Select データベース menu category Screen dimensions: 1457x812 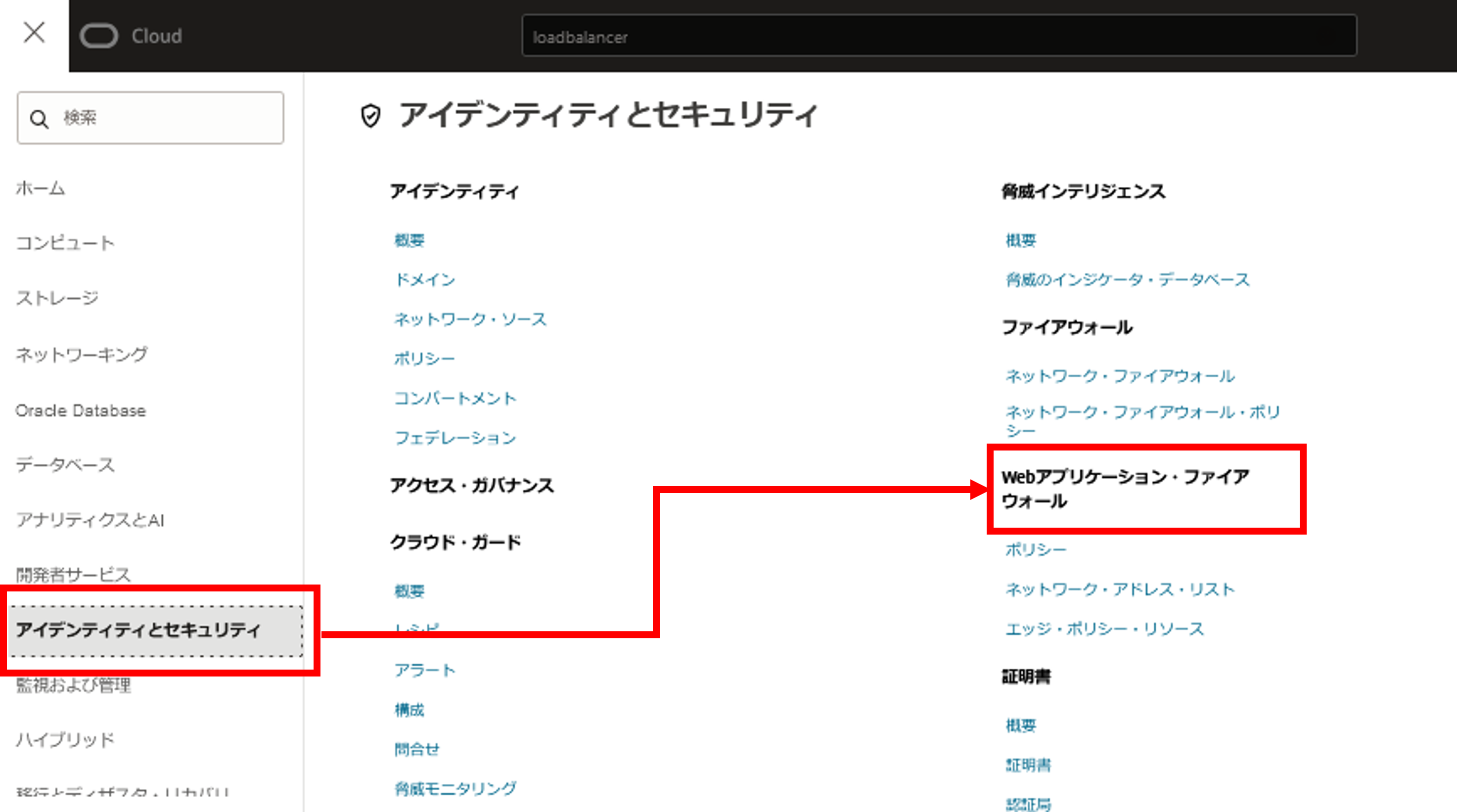(x=65, y=465)
